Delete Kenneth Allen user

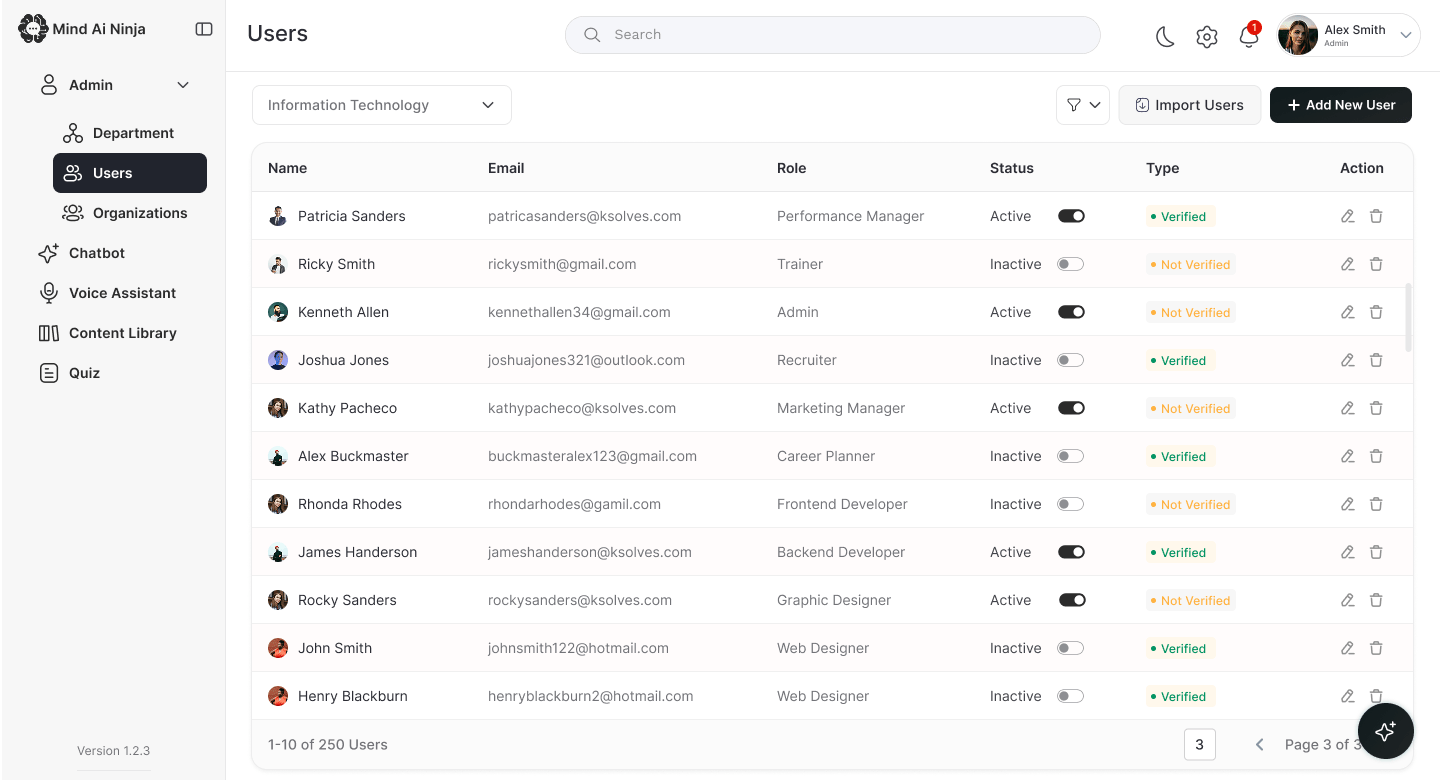(x=1376, y=312)
